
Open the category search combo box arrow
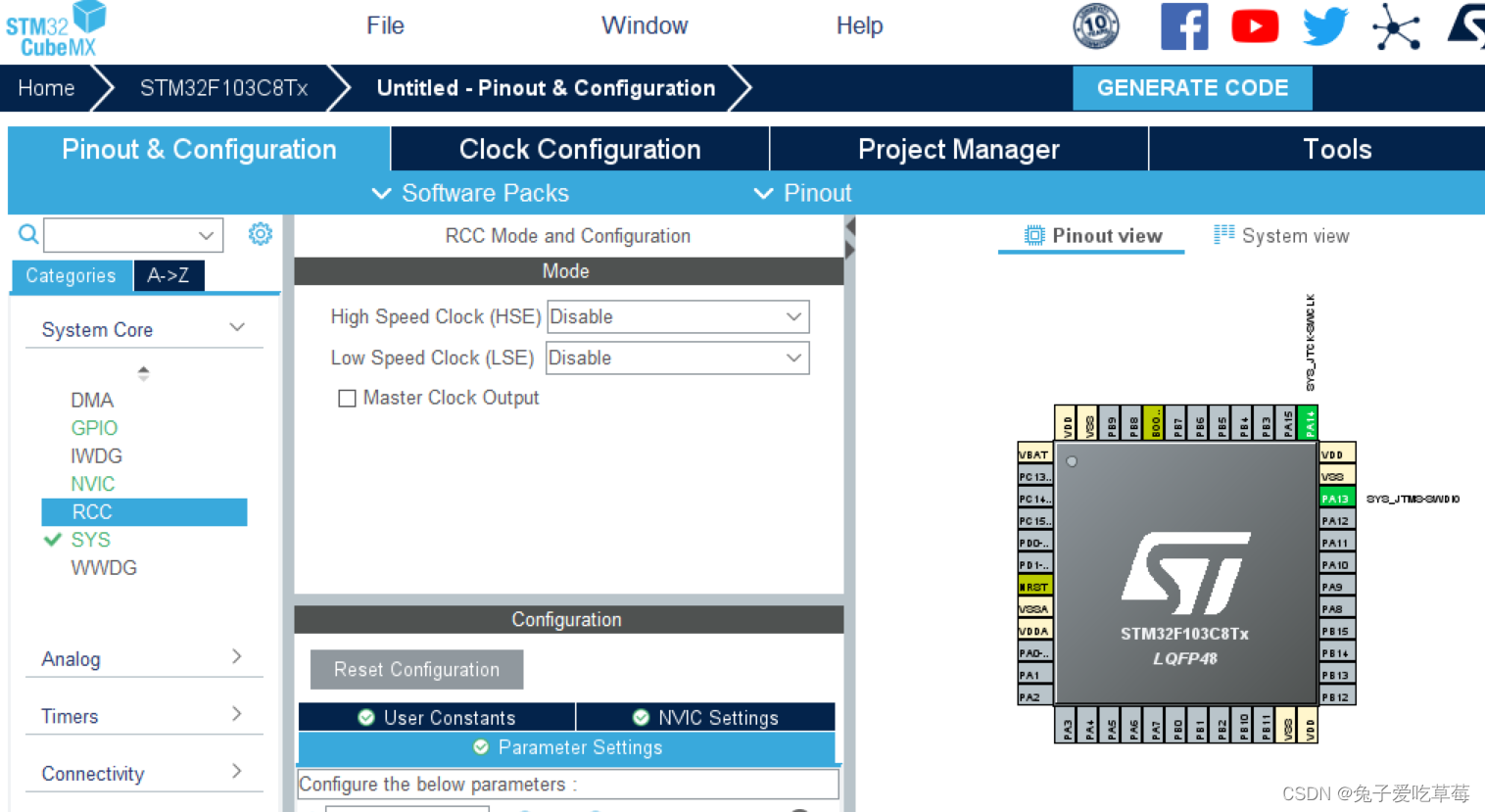coord(206,235)
